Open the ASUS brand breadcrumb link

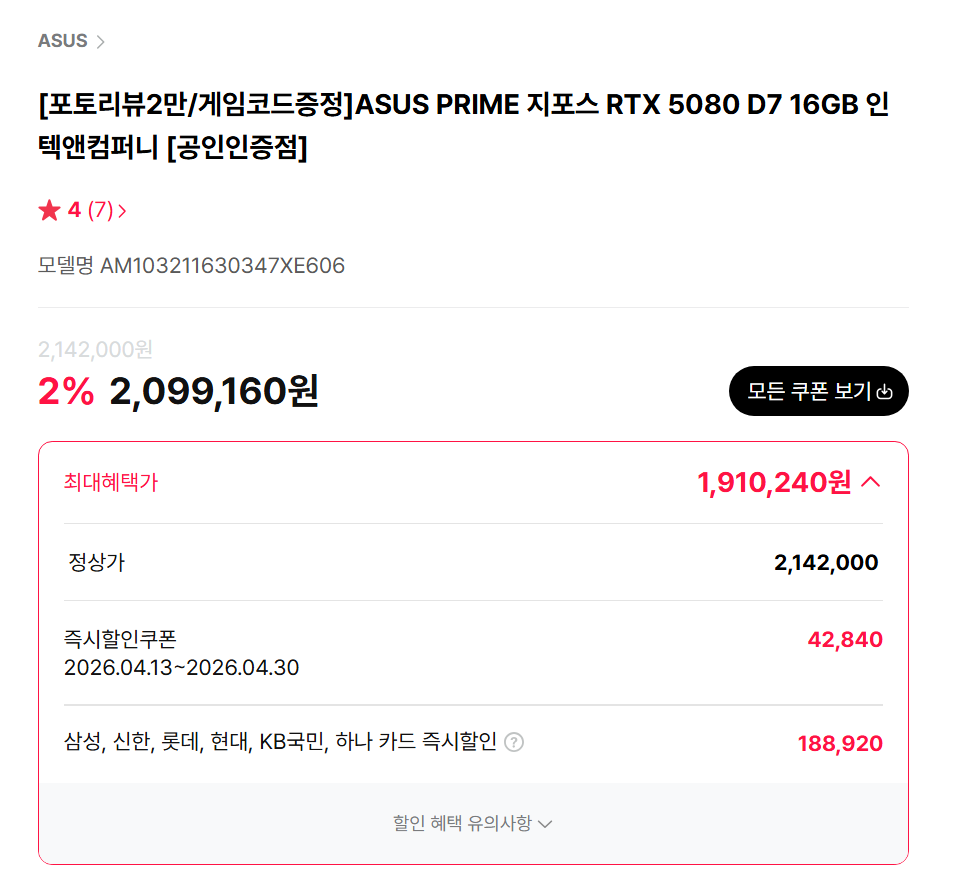click(x=62, y=41)
